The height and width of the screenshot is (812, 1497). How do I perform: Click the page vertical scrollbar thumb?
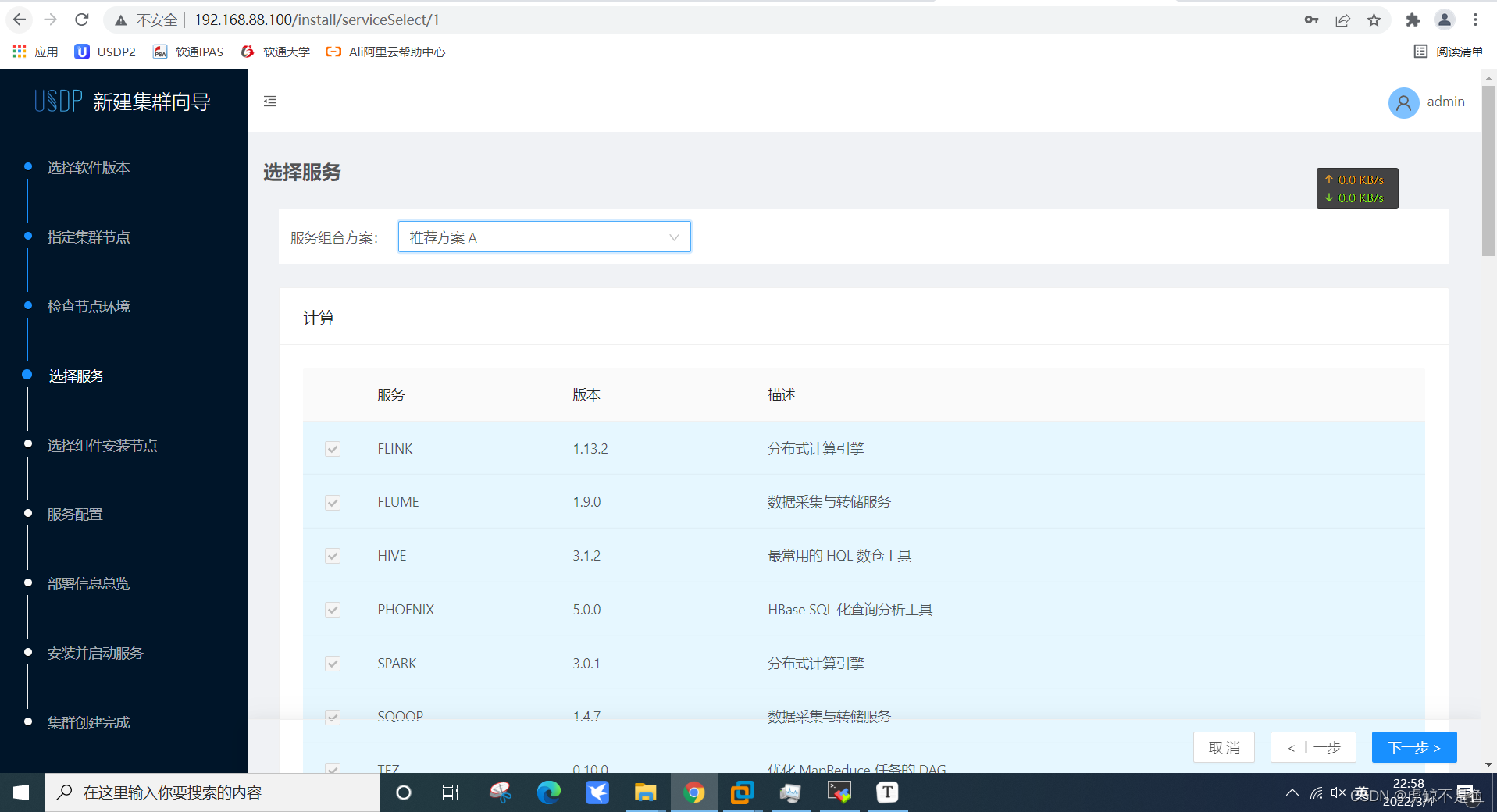(x=1488, y=170)
